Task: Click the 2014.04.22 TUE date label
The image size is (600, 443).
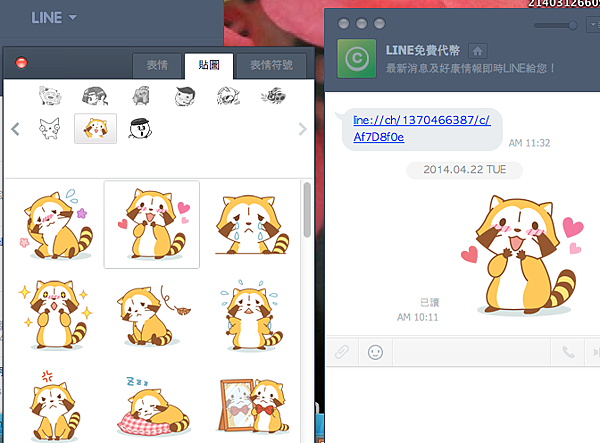Action: [464, 170]
